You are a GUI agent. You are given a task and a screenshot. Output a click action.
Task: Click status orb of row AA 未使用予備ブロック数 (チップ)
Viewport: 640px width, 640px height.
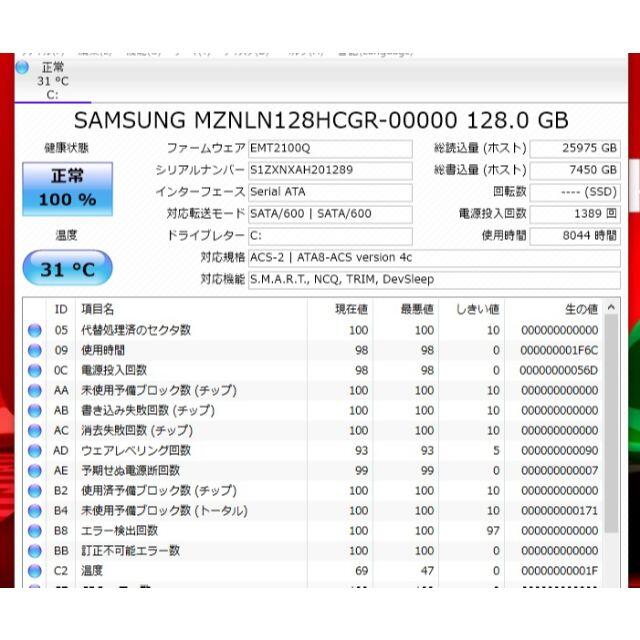coord(35,390)
